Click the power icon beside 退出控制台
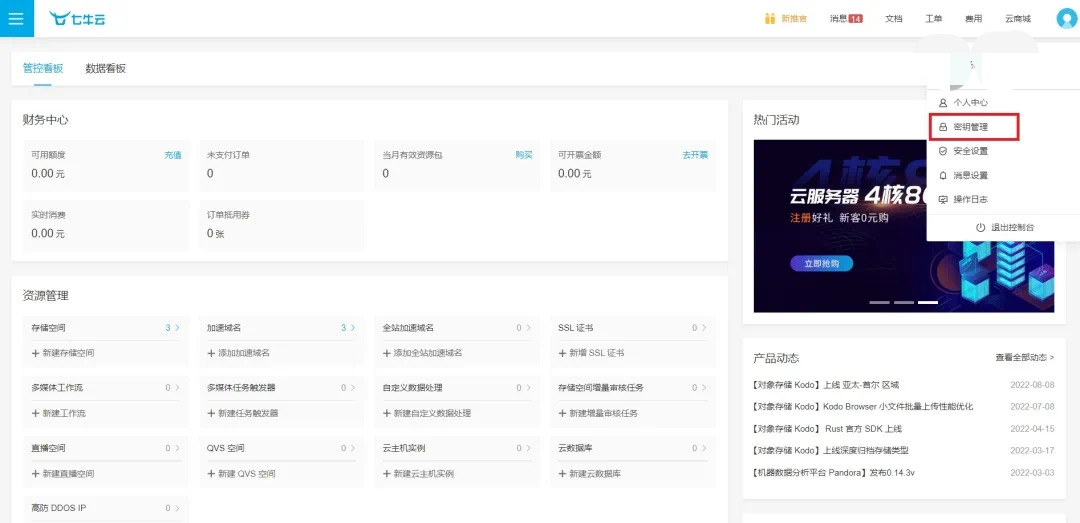This screenshot has width=1080, height=523. click(981, 227)
